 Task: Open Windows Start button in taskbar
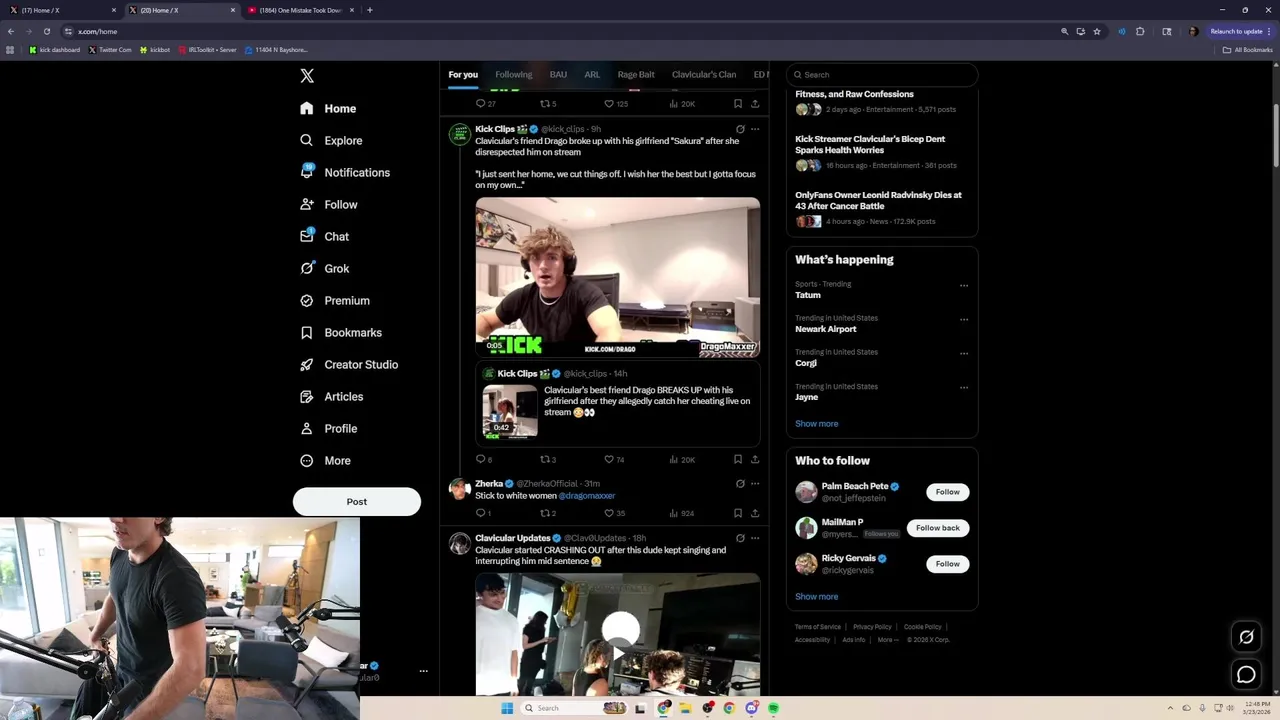507,708
